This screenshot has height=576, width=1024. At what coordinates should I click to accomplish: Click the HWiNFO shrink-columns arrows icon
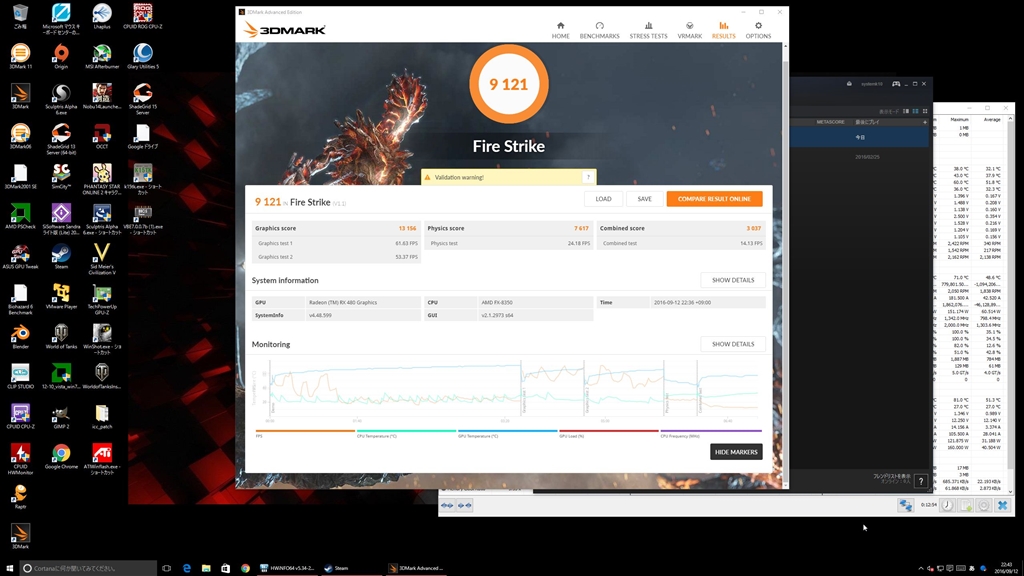tap(464, 505)
